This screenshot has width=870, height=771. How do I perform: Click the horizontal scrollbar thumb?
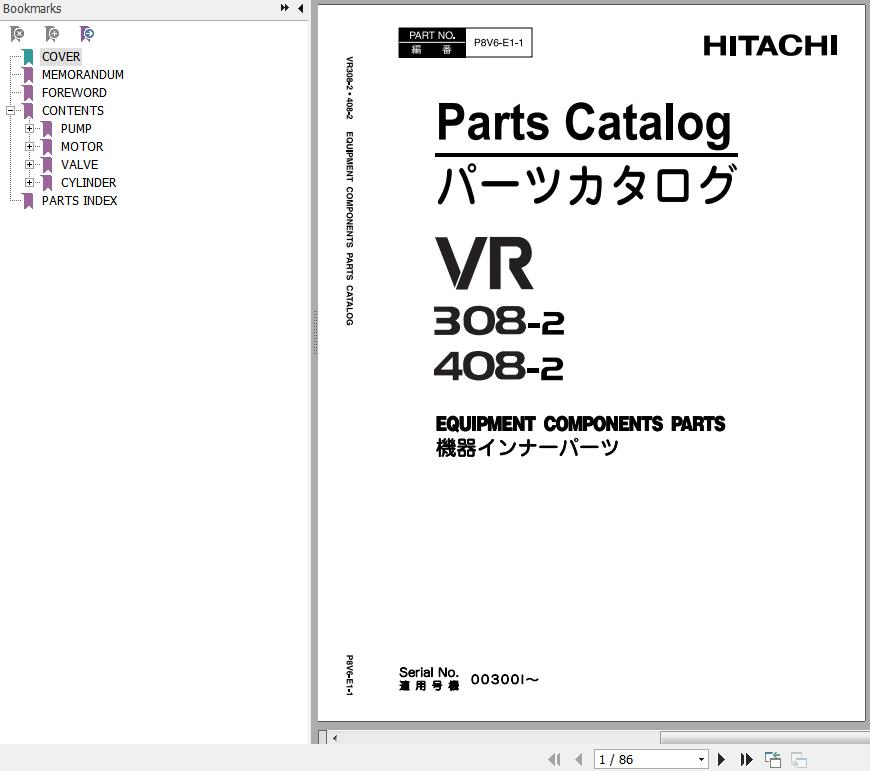(765, 738)
